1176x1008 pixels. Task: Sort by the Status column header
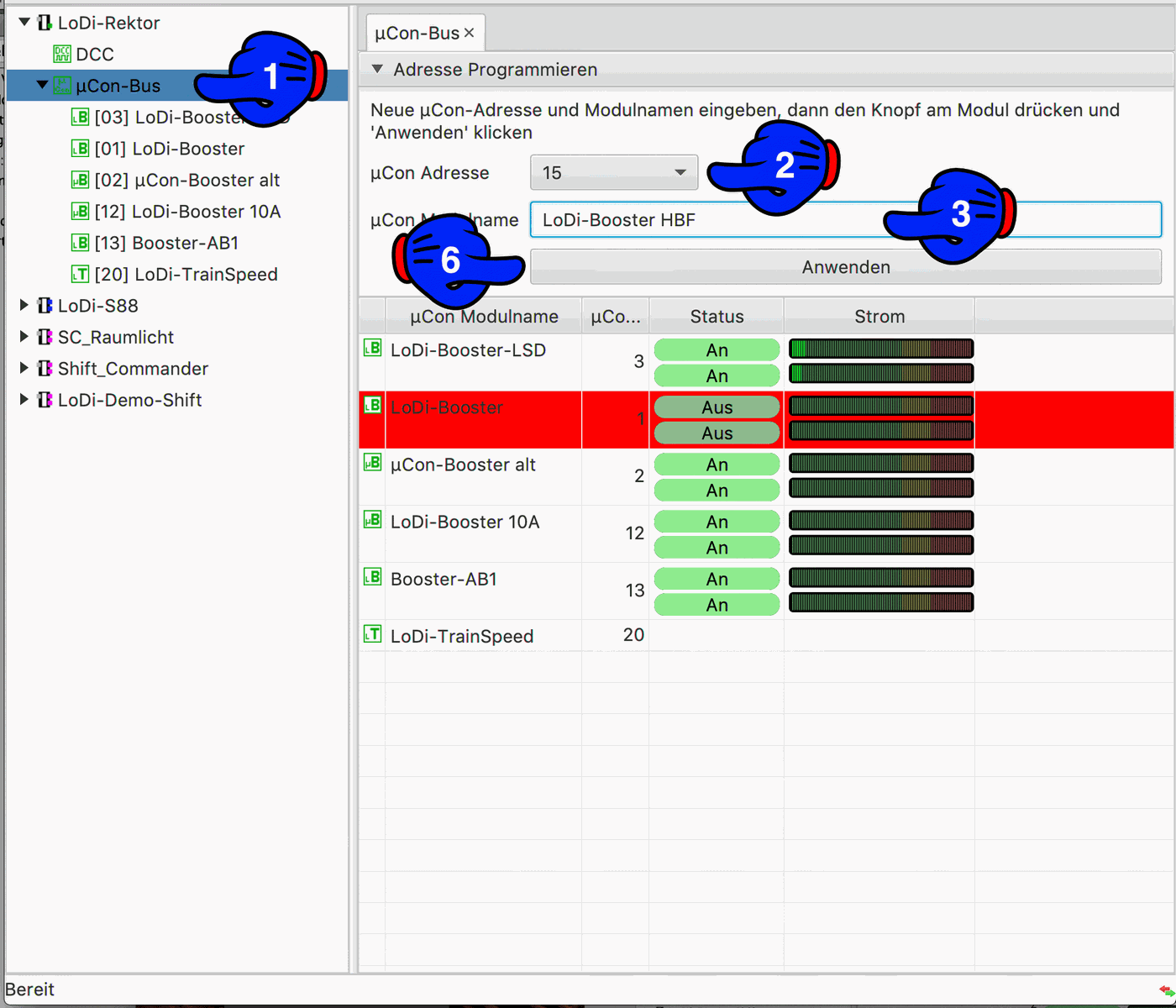717,317
